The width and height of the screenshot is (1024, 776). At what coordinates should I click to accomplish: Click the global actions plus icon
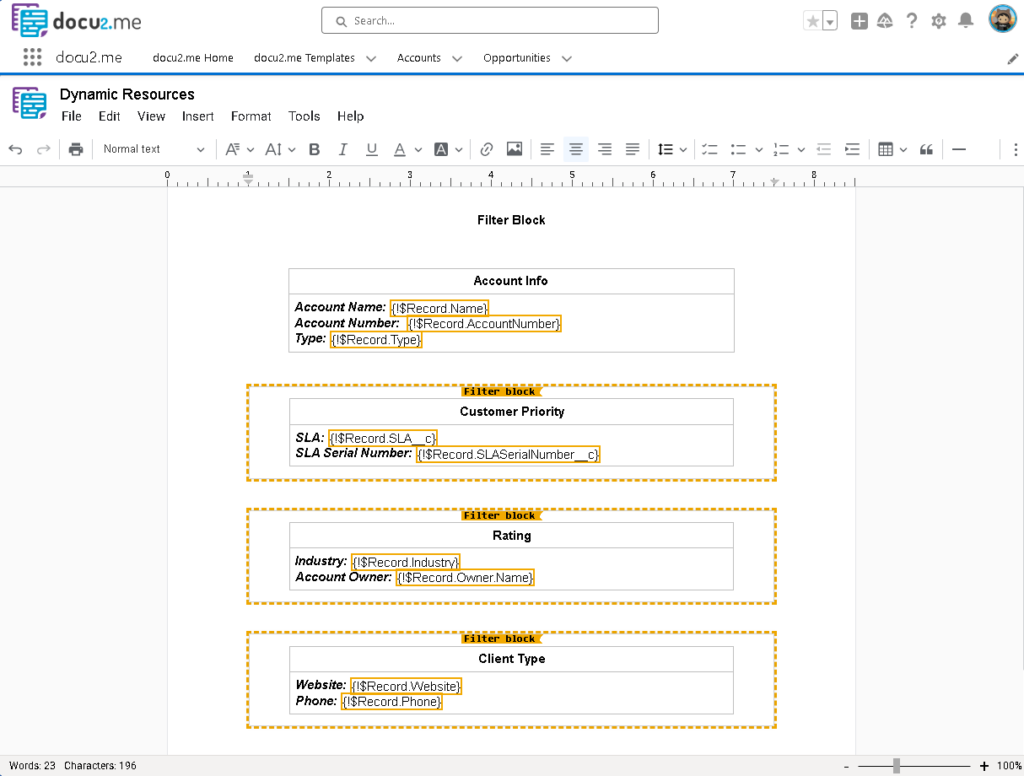tap(859, 21)
